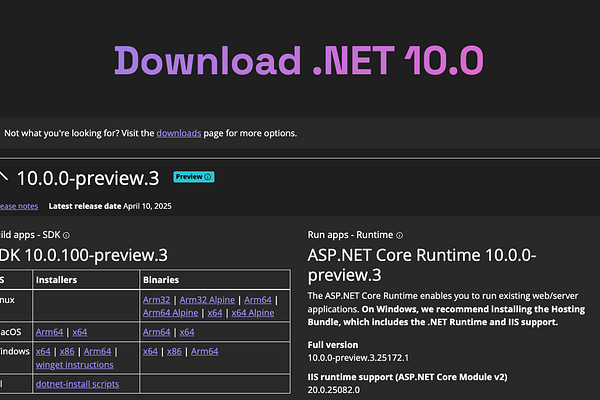Image resolution: width=600 pixels, height=400 pixels.
Task: Click the Full version label
Action: coord(333,345)
